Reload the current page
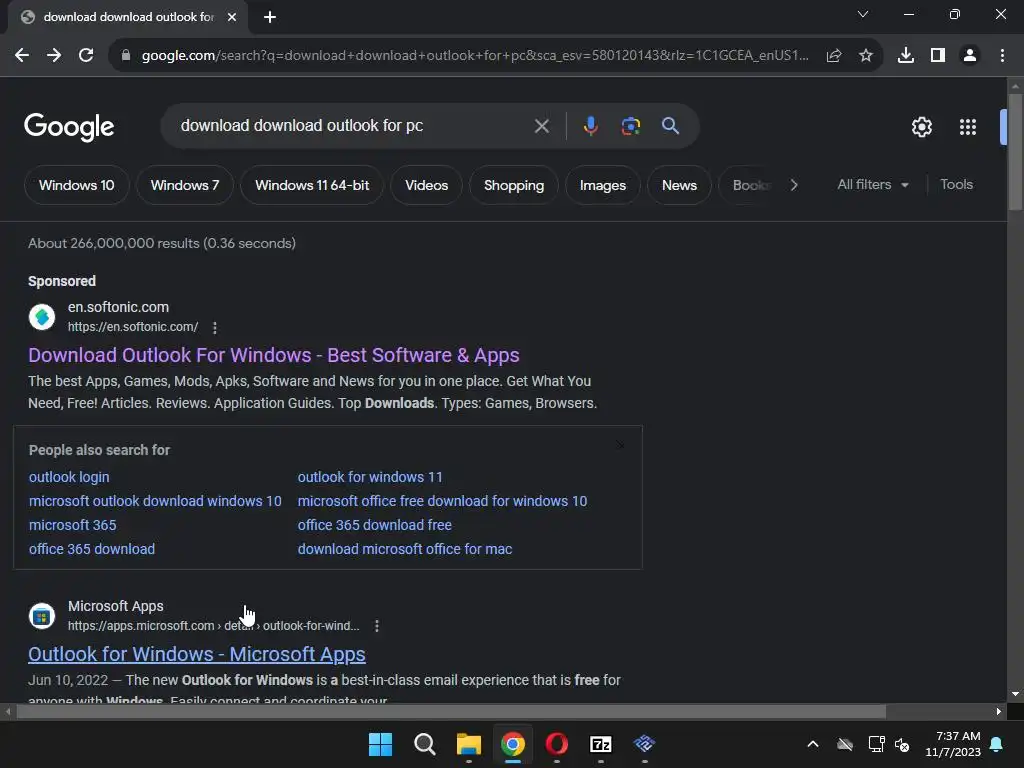Screen dimensions: 1024x768 [86, 56]
